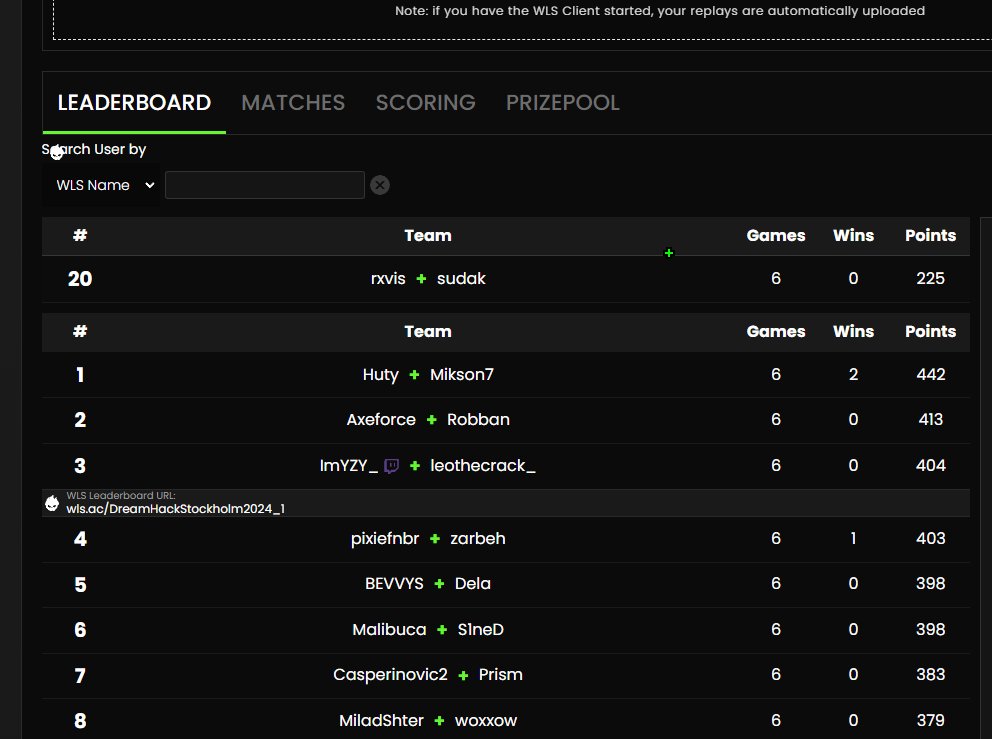Screen dimensions: 992x739
Task: Click the 379 points value
Action: tap(931, 721)
